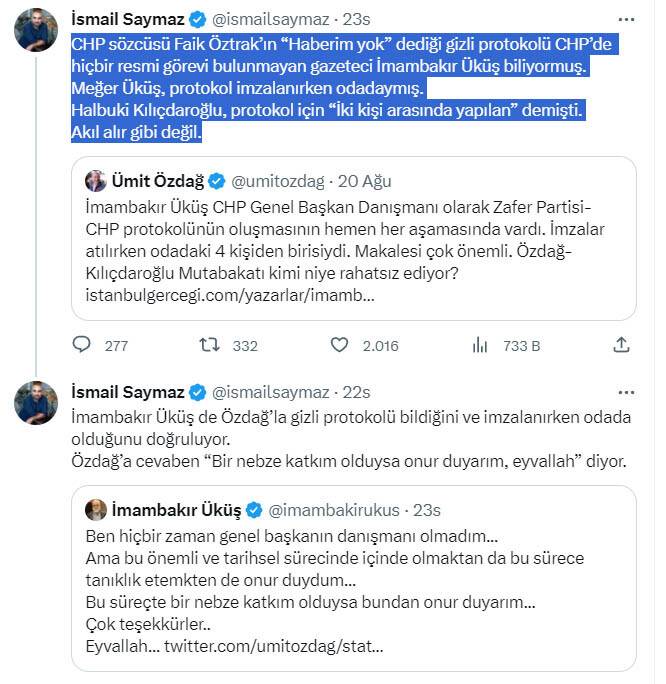Click the share icon on first tweet
666x684 pixels.
tap(621, 345)
